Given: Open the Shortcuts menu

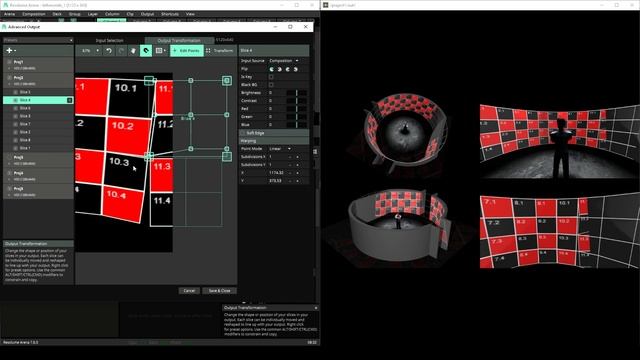Looking at the screenshot, I should click(x=170, y=14).
